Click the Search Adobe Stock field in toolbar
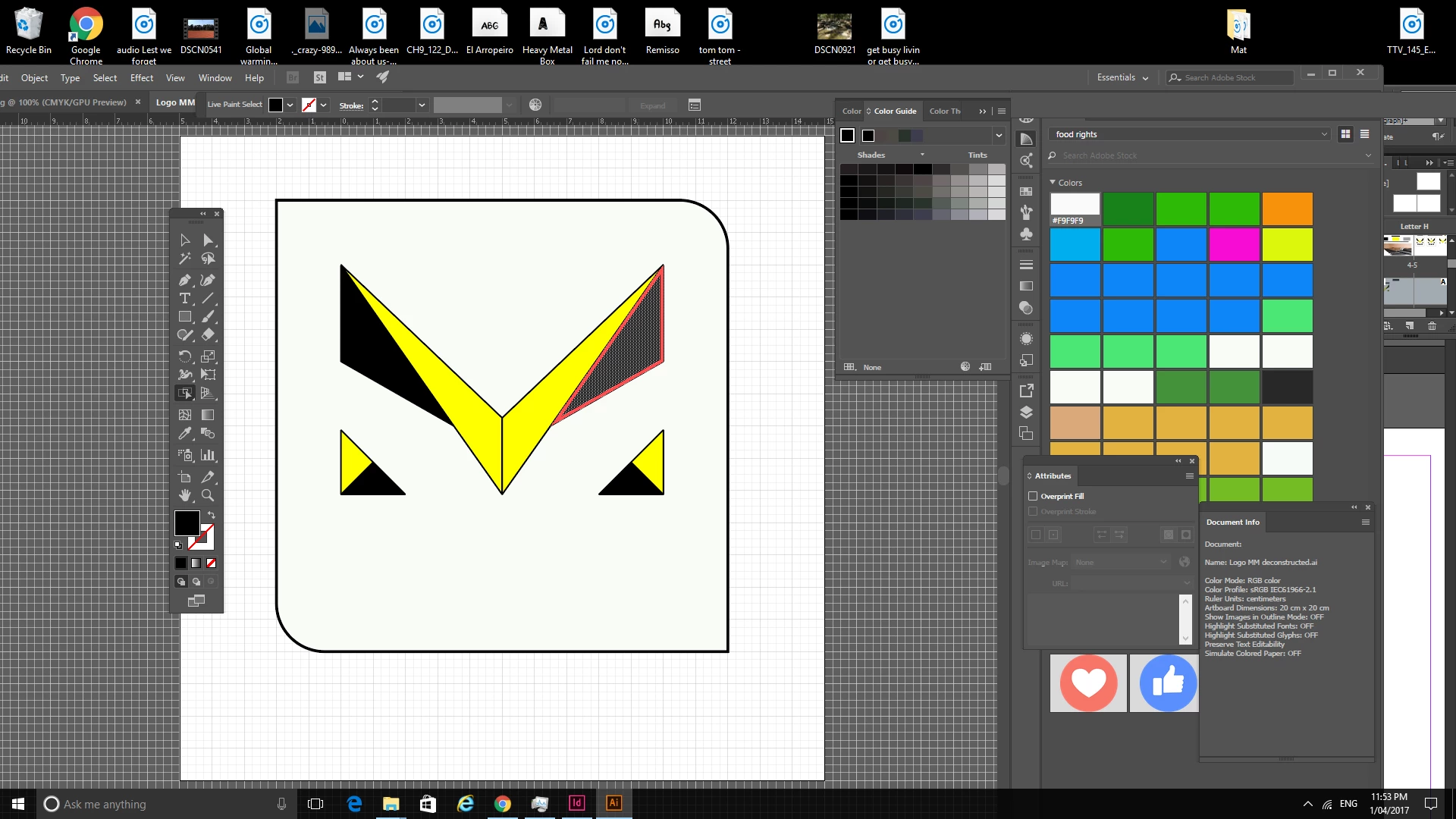 pos(1229,77)
